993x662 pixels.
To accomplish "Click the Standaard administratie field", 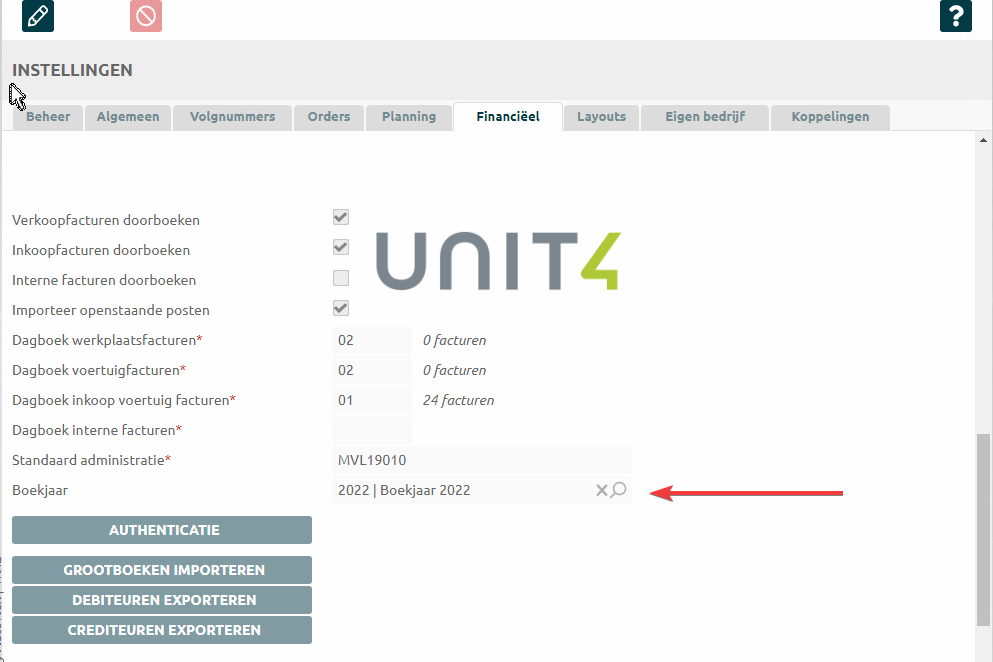I will click(481, 460).
